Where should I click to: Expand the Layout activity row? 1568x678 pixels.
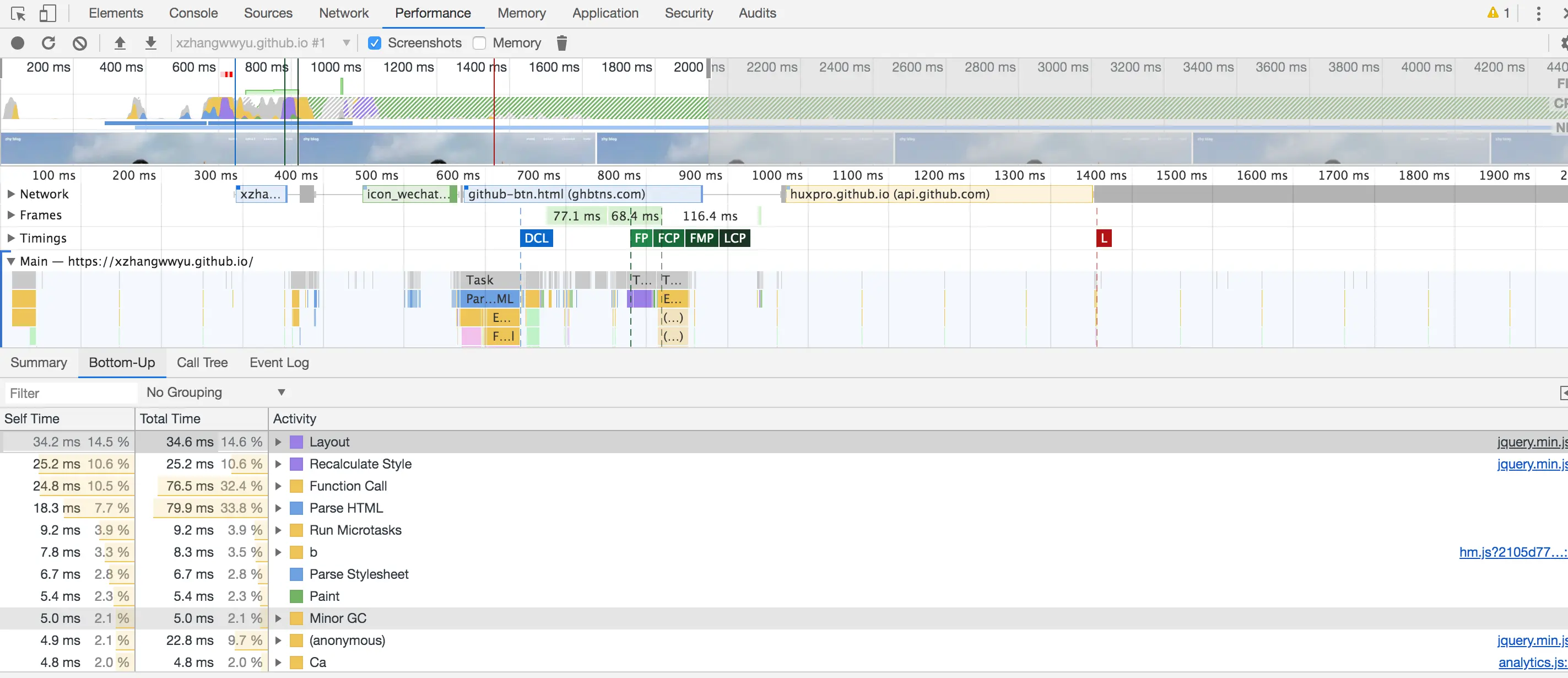(x=278, y=442)
